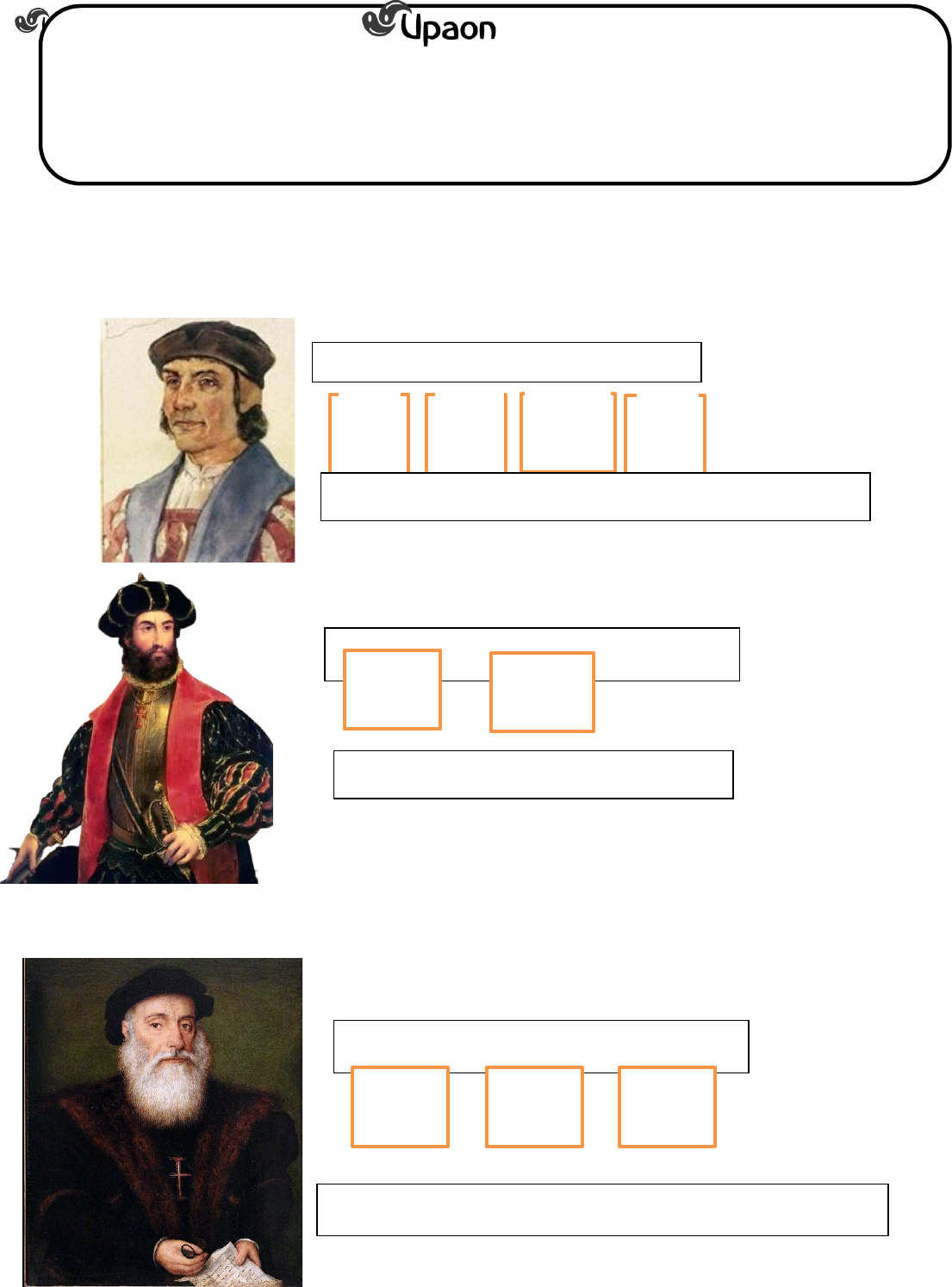Image resolution: width=952 pixels, height=1287 pixels.
Task: Click the rightmost of three orange squares
Action: (667, 1107)
